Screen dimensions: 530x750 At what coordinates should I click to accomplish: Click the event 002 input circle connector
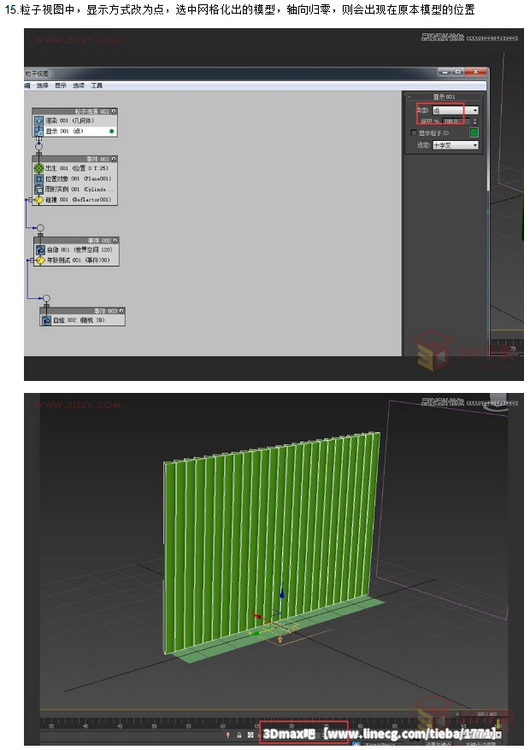41,228
